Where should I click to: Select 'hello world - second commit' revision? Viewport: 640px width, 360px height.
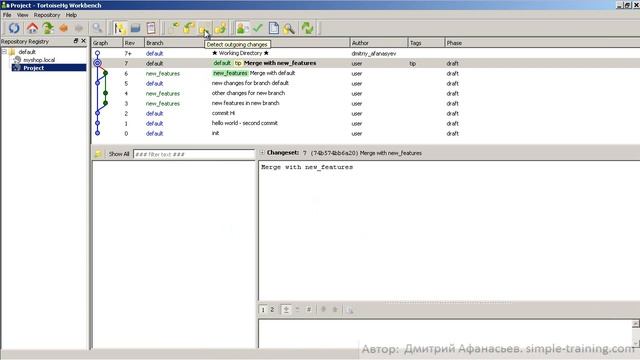click(x=365, y=123)
